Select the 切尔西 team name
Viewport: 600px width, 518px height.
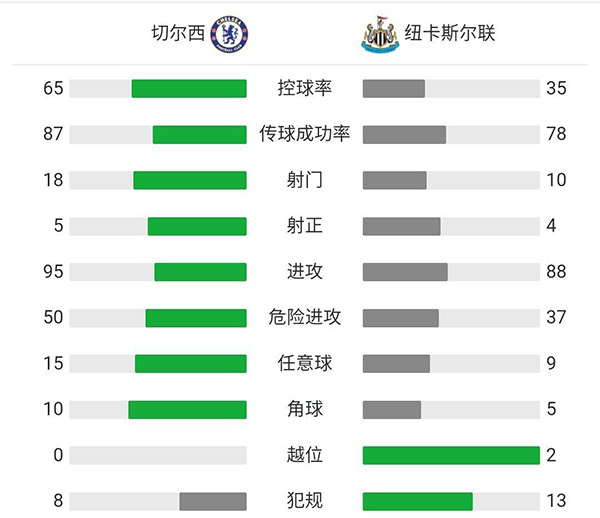tap(179, 35)
